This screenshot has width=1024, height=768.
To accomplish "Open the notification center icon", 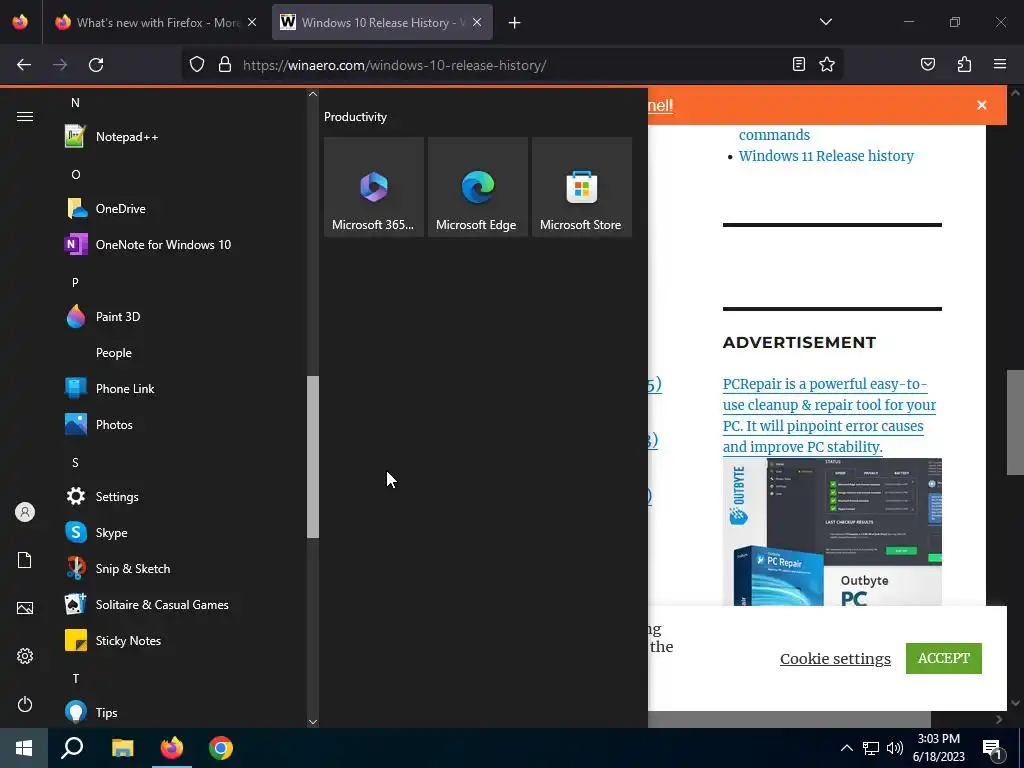I will click(x=992, y=748).
